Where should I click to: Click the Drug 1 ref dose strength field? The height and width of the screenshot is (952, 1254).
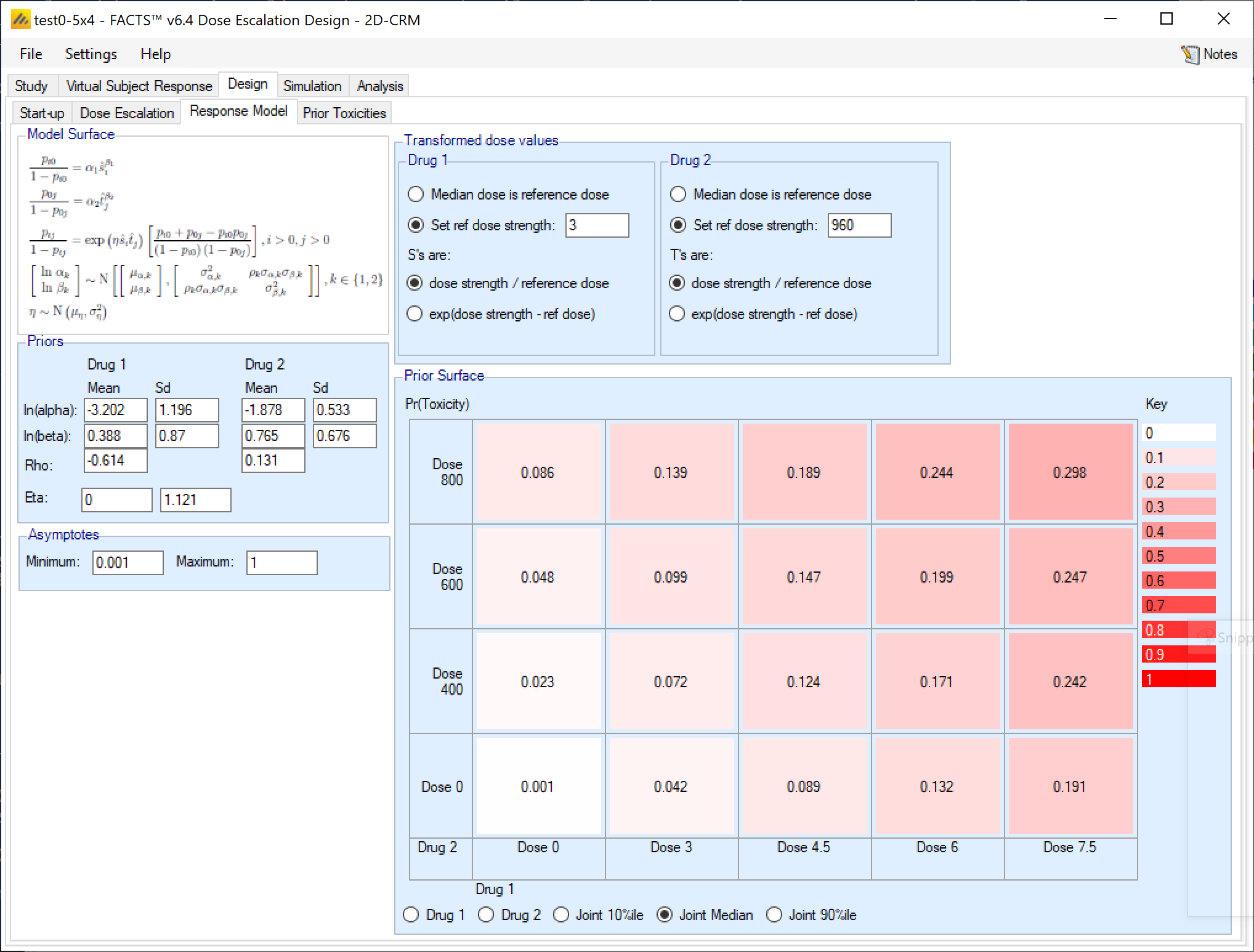(x=596, y=225)
